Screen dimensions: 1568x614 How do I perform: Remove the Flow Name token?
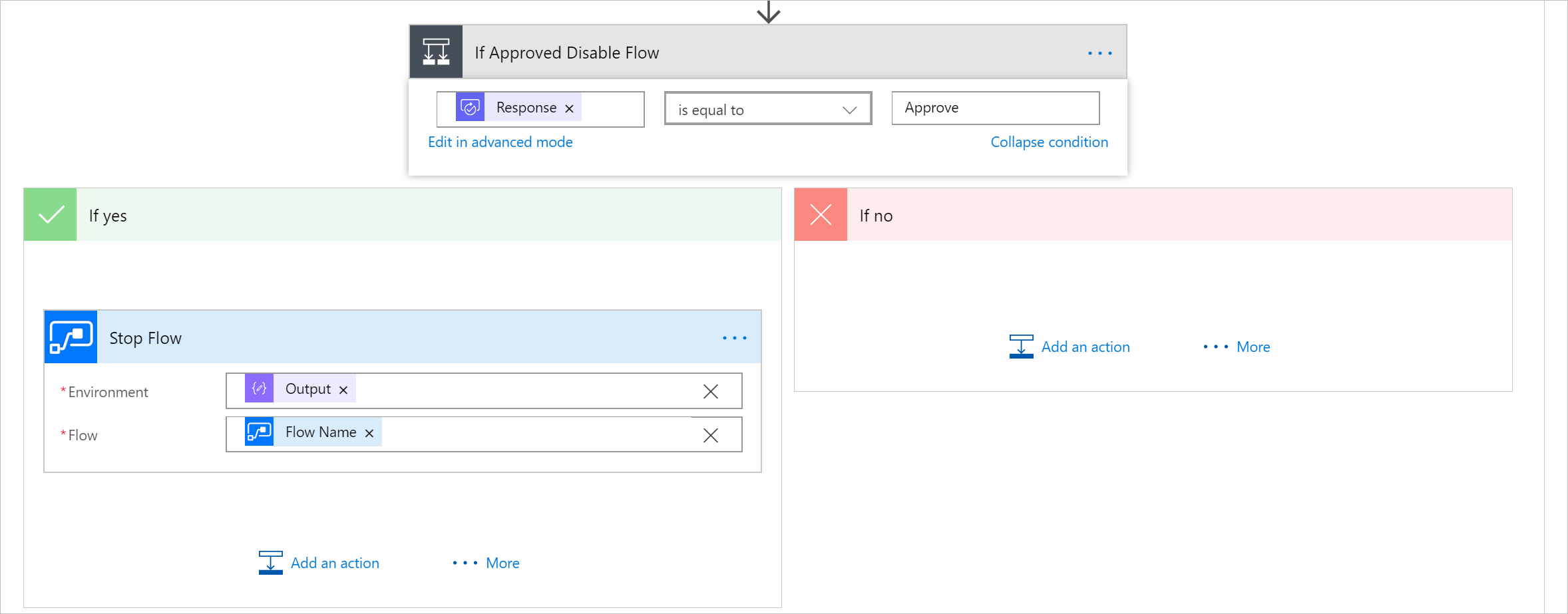tap(369, 433)
